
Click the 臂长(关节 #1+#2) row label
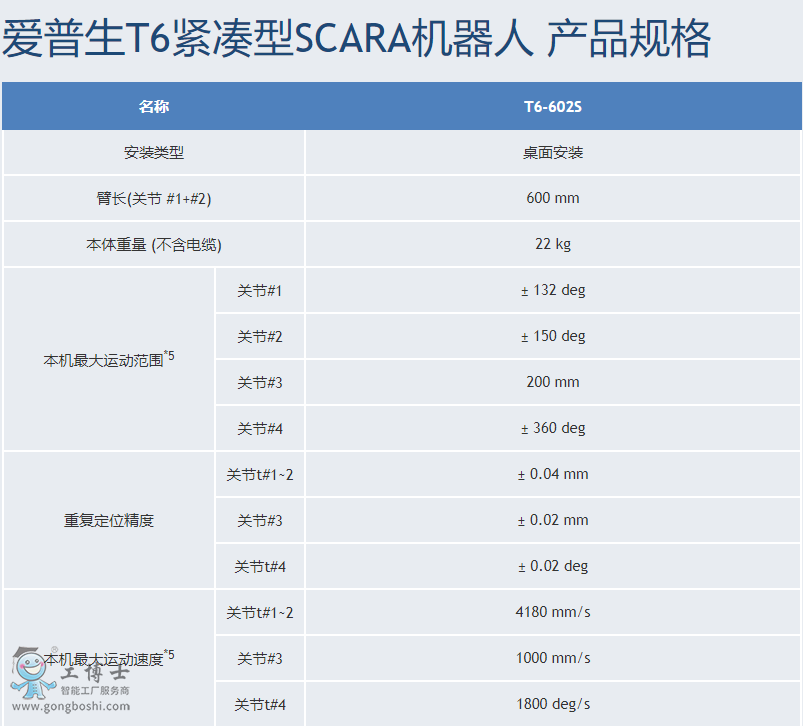[154, 198]
